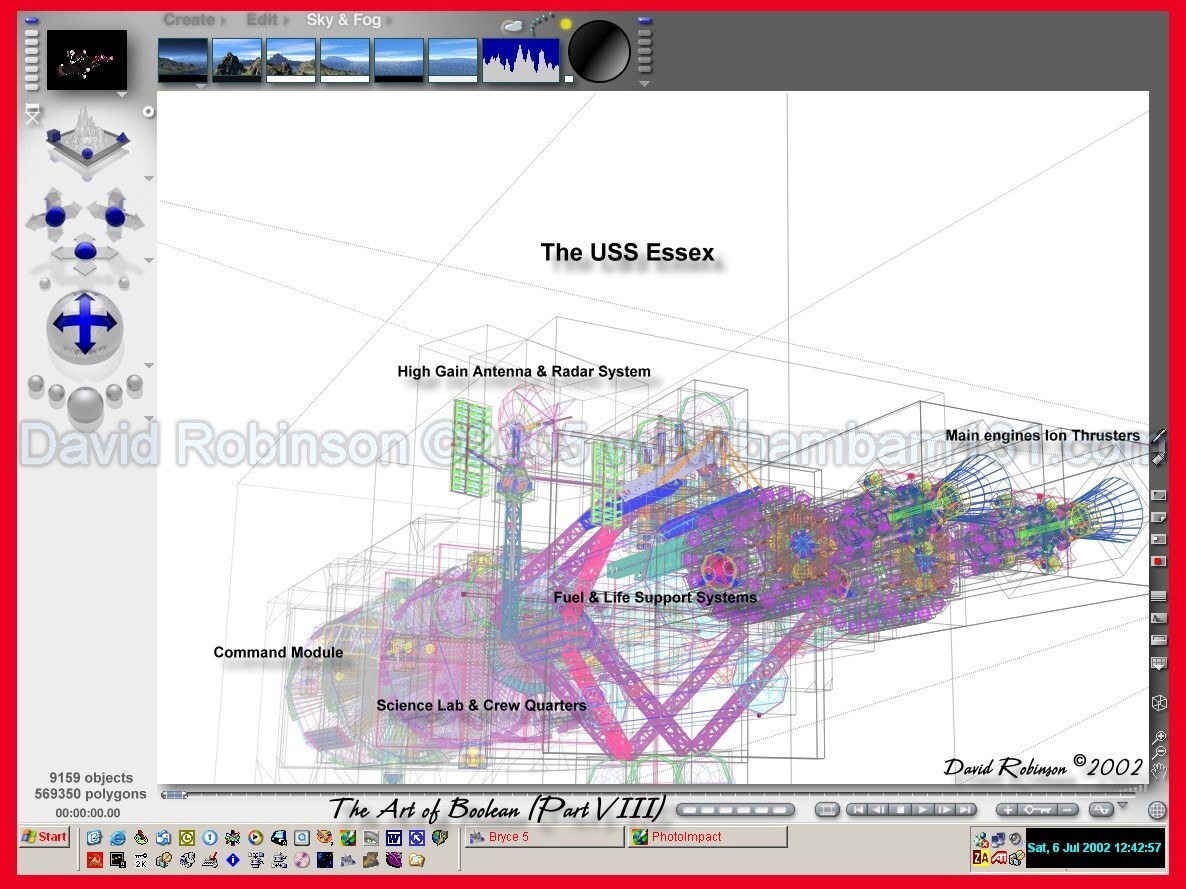
Task: Click the right XY camera cross control
Action: [115, 215]
